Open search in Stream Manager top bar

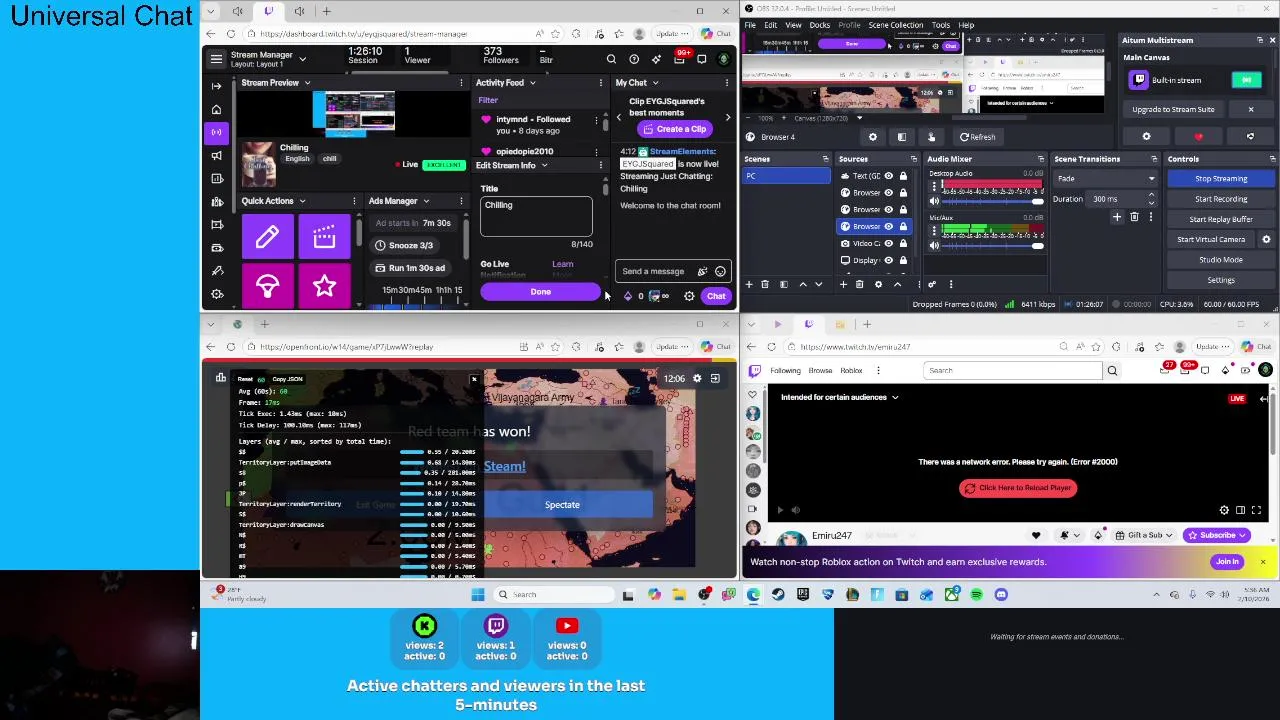(611, 59)
